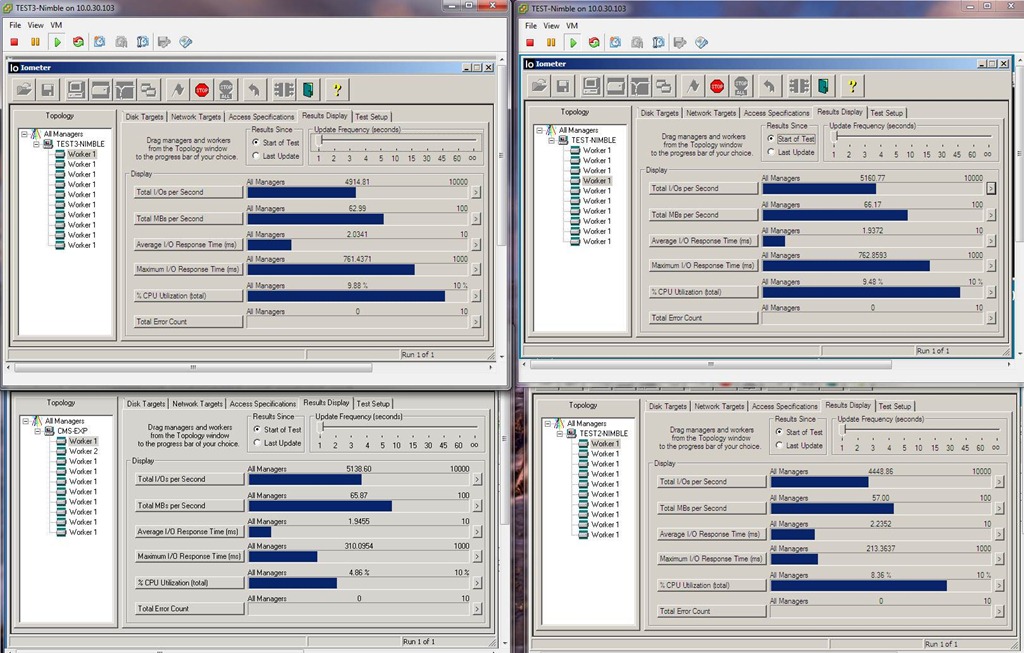Click the Stop All icon in TEST-Nimble Iometer
The image size is (1024, 653).
pos(742,86)
